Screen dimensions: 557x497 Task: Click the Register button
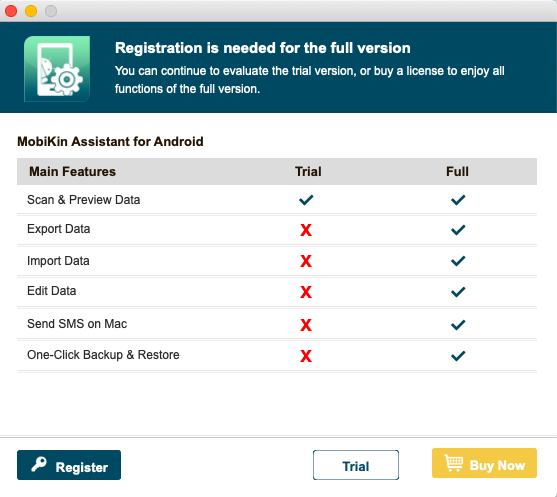(69, 465)
